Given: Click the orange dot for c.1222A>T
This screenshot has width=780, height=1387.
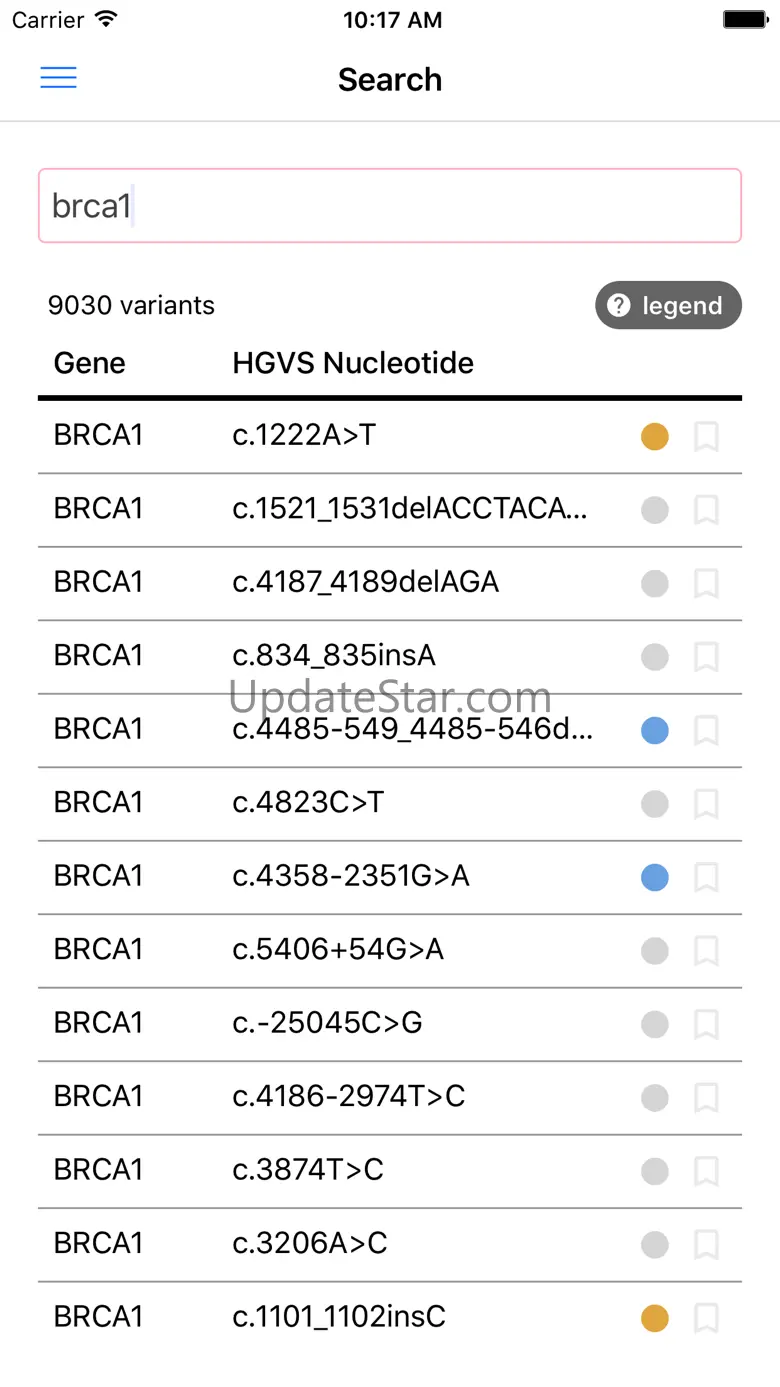Looking at the screenshot, I should (655, 437).
